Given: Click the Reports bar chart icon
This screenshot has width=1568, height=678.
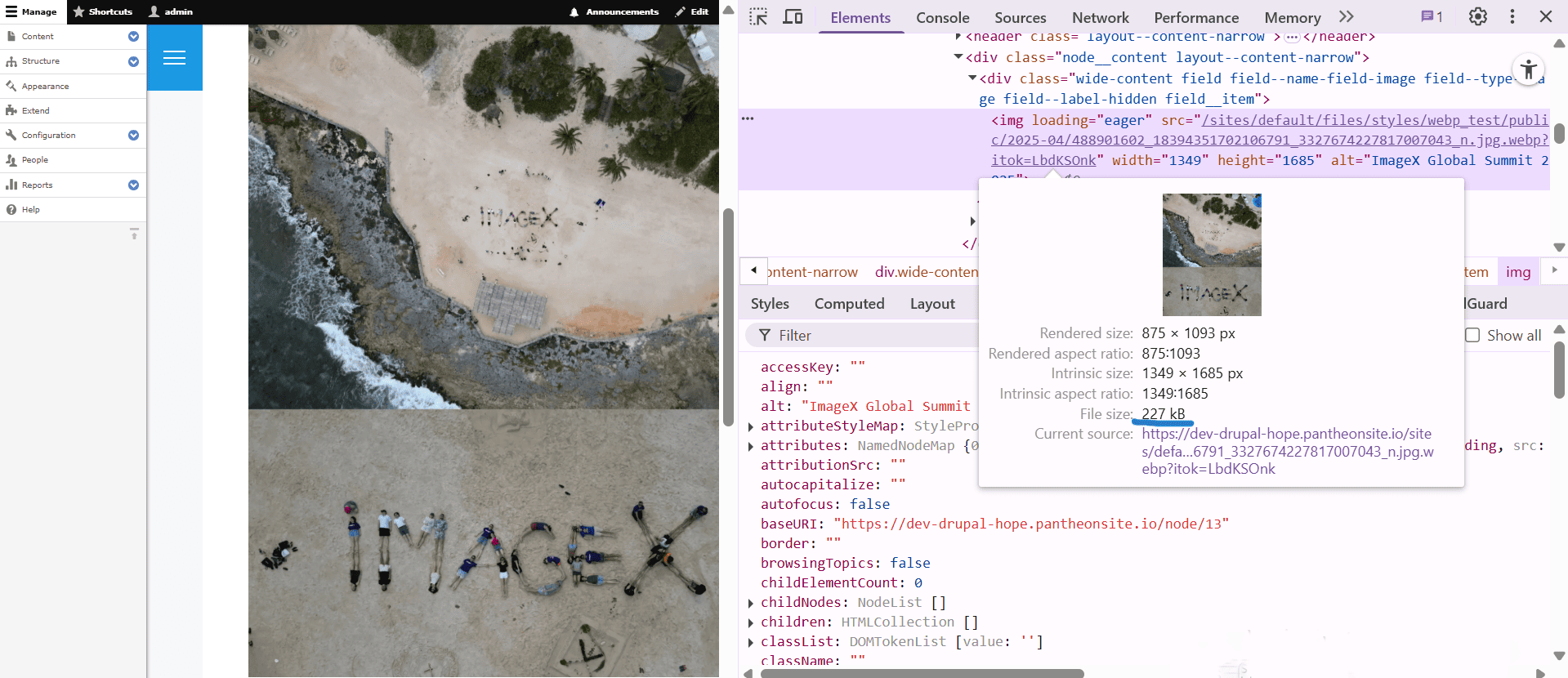Looking at the screenshot, I should pos(11,185).
